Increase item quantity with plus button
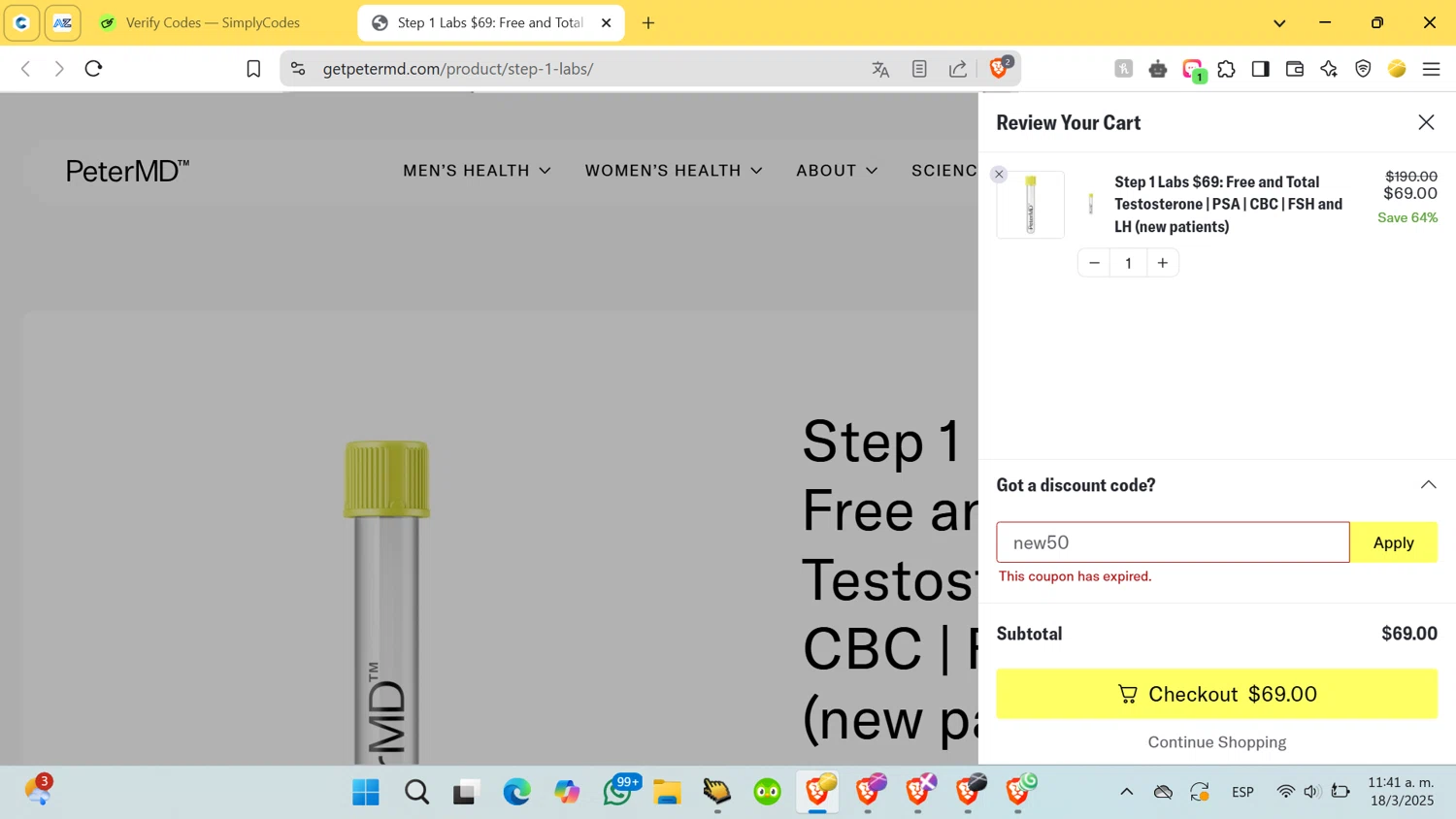 point(1163,263)
